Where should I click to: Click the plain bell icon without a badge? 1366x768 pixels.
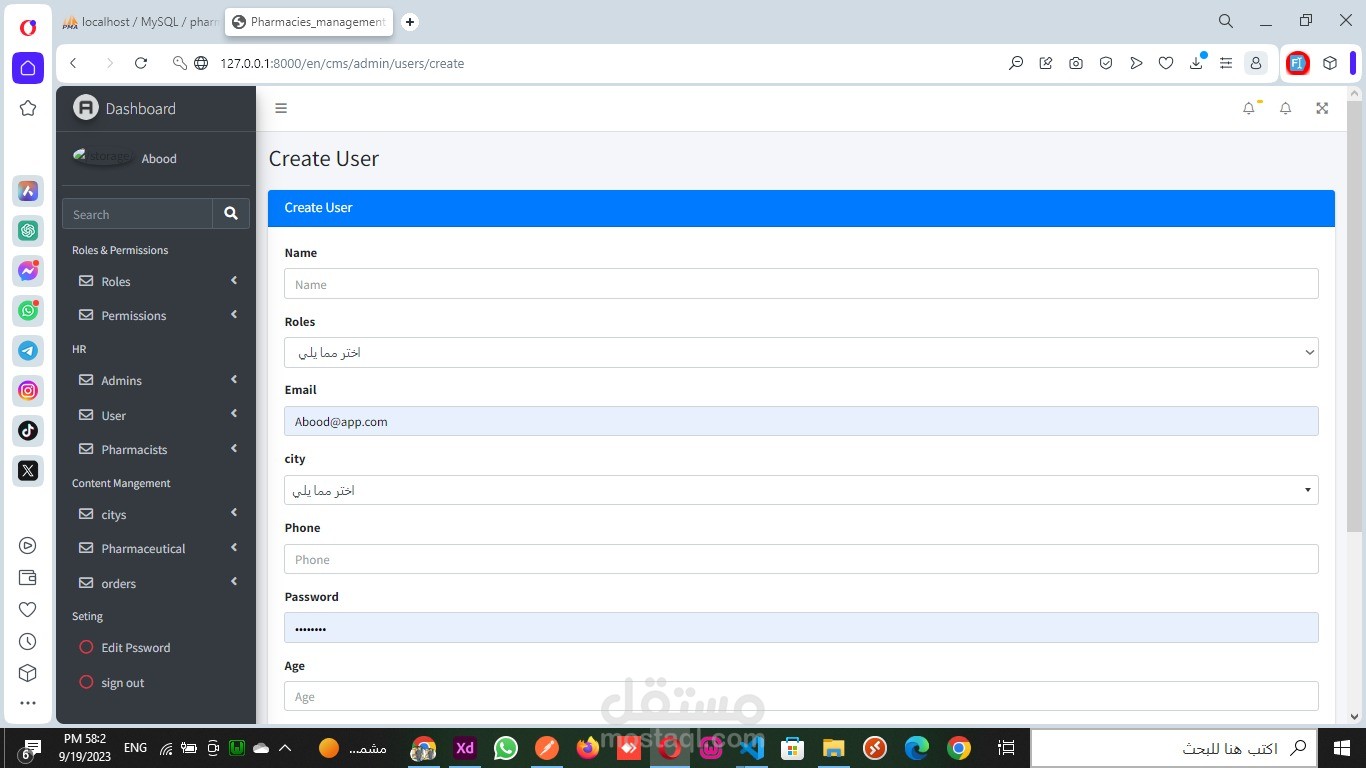coord(1286,108)
